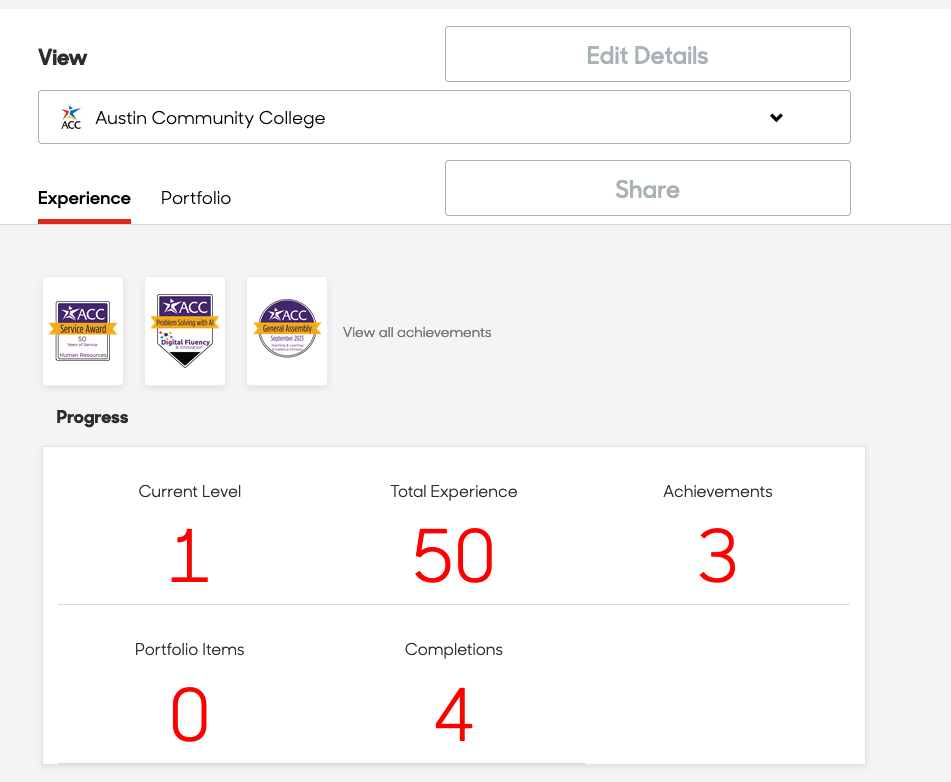Select the Portfolio Items value 0
This screenshot has height=782, width=951.
tap(190, 714)
